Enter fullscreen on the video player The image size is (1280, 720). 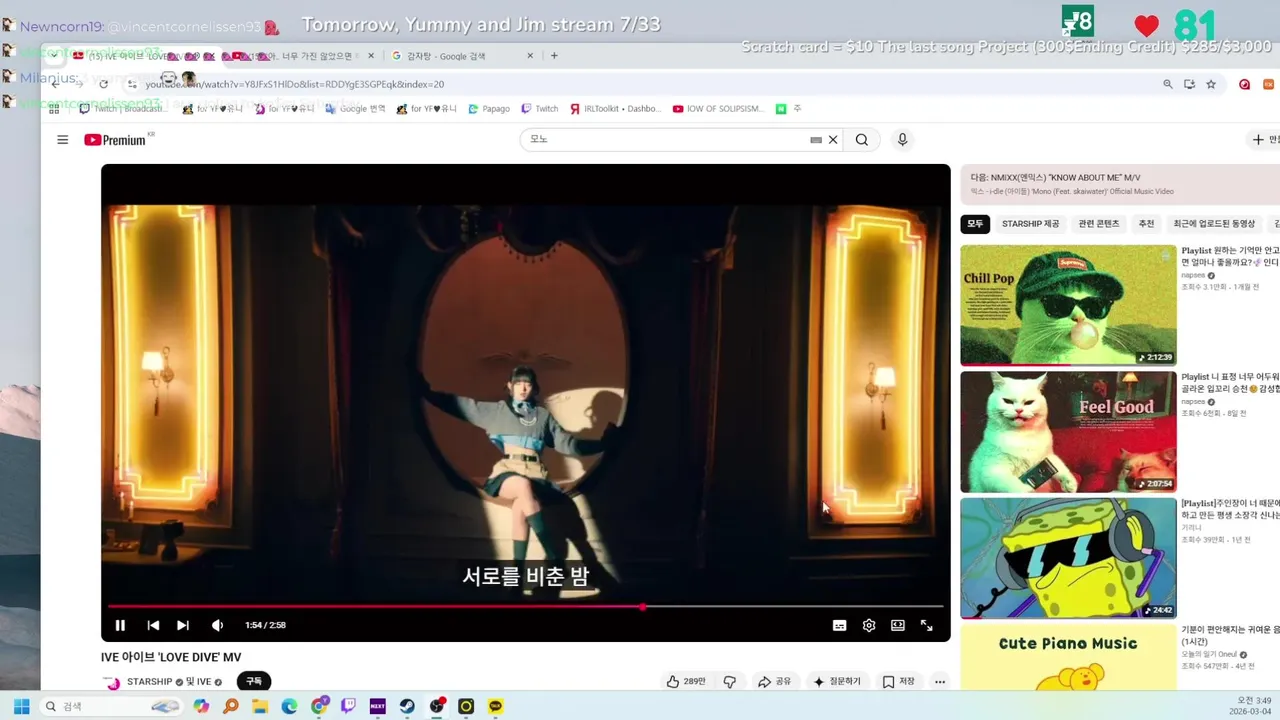click(927, 625)
